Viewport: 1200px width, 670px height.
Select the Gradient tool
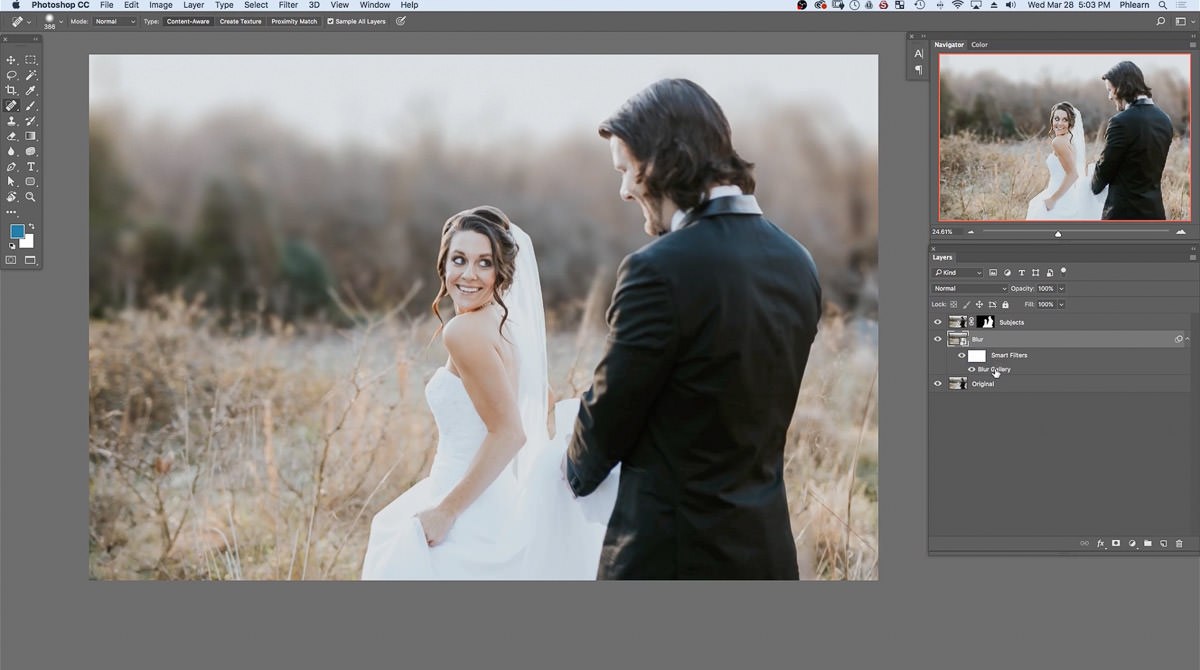tap(31, 136)
